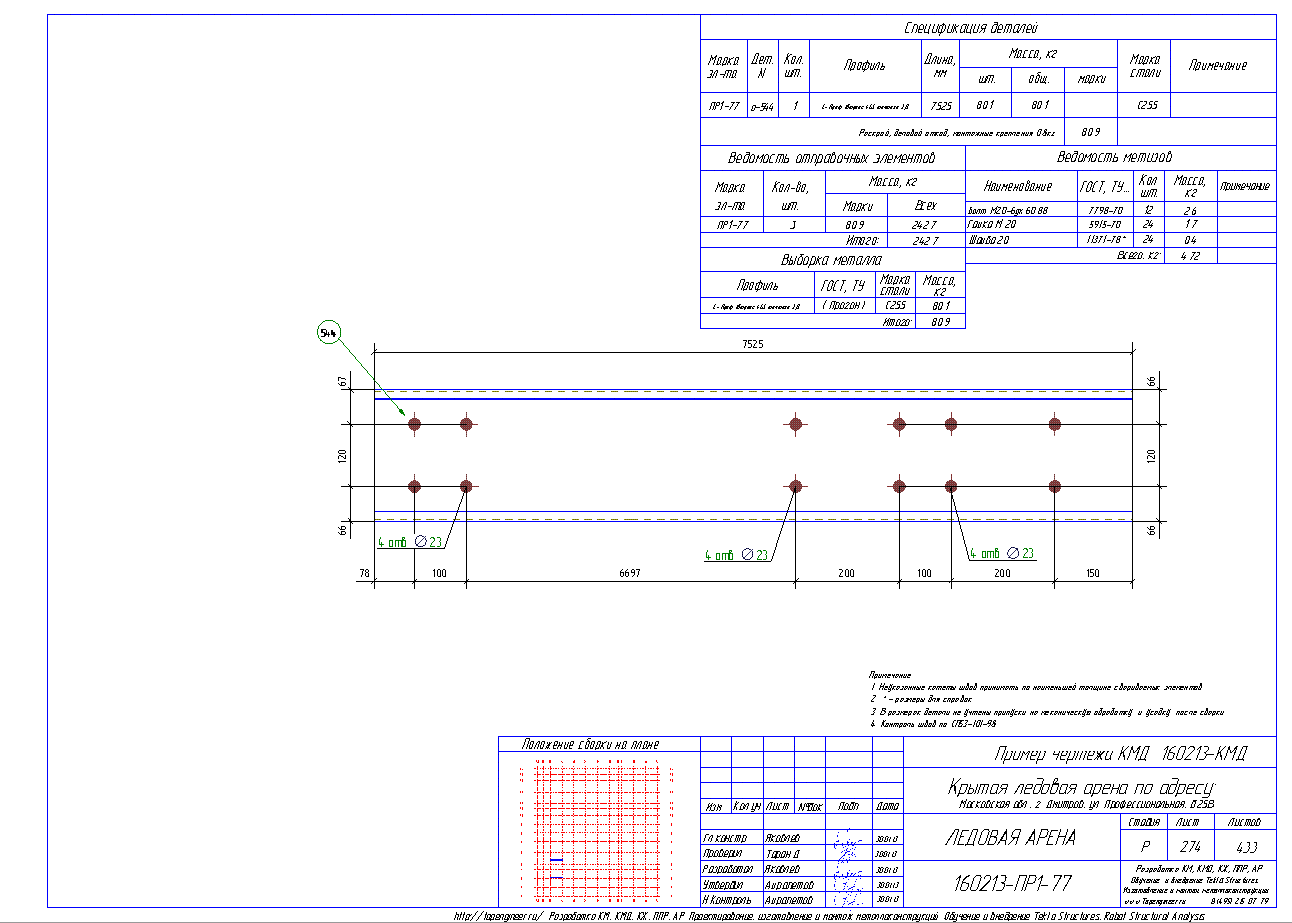The height and width of the screenshot is (923, 1292).
Task: Click length value 7525 in specification table
Action: tap(940, 105)
